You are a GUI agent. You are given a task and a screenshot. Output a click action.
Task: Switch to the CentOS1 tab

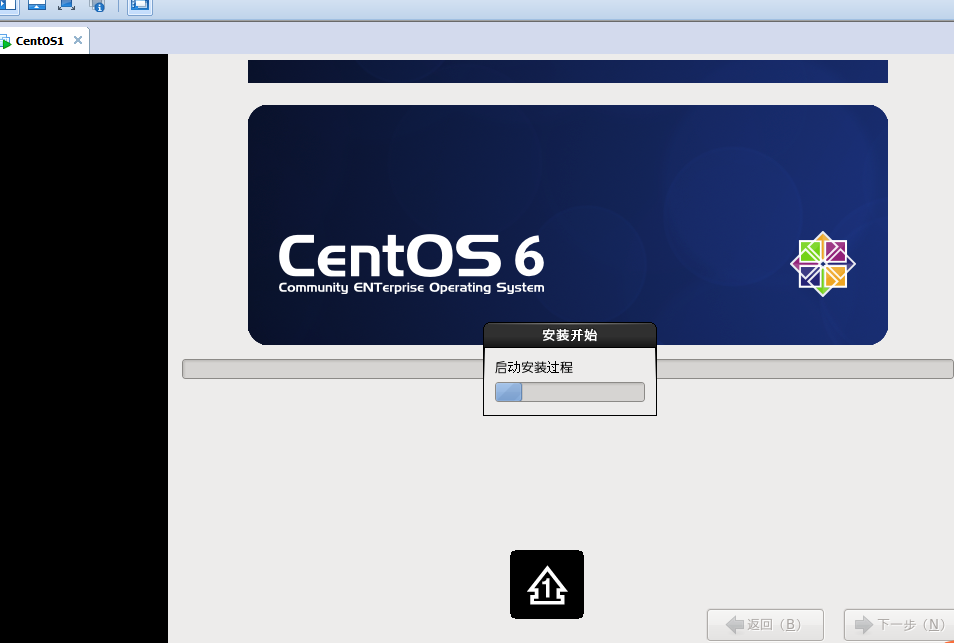(40, 41)
